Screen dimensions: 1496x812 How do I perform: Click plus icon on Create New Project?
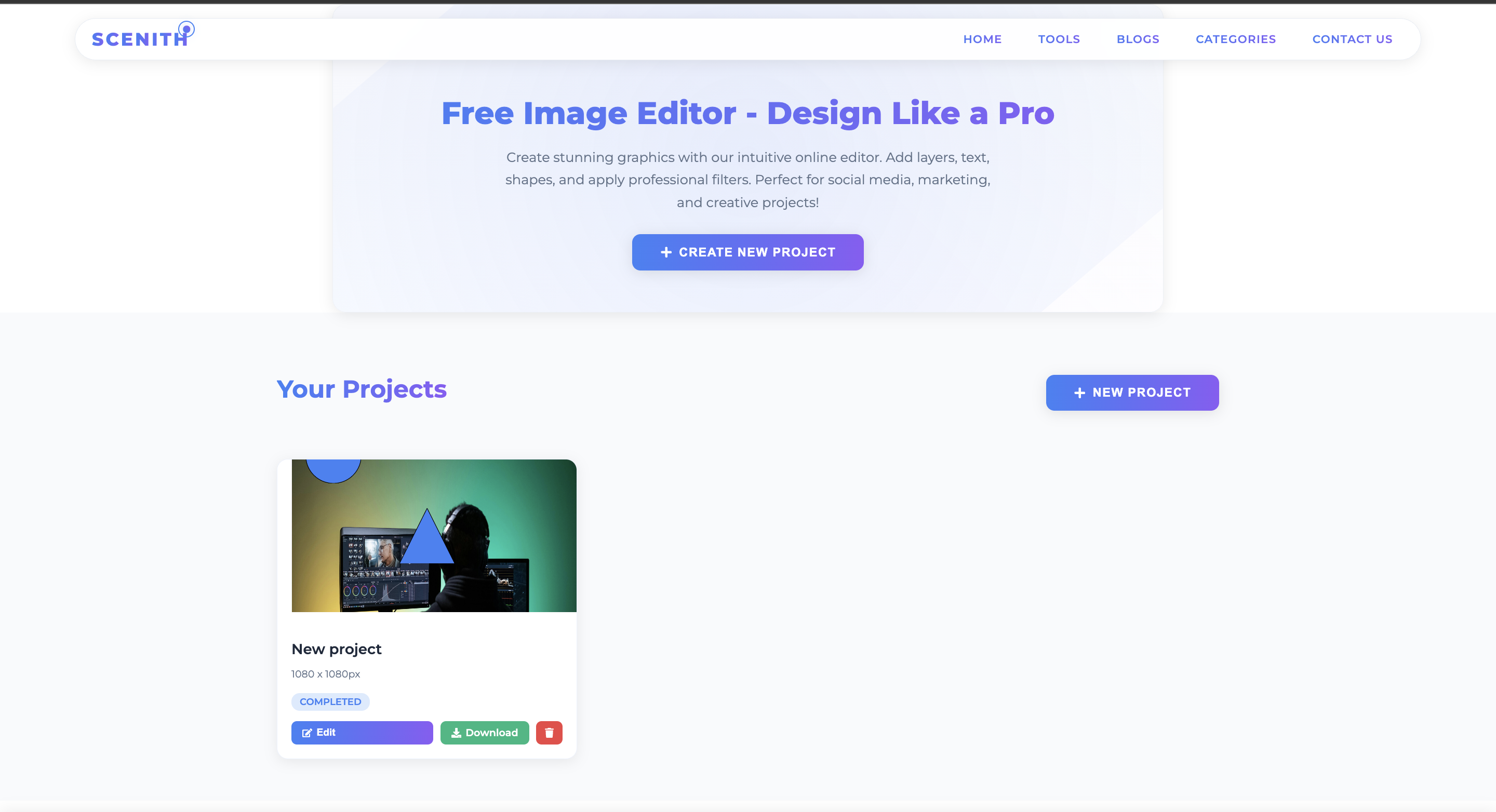[x=666, y=252]
